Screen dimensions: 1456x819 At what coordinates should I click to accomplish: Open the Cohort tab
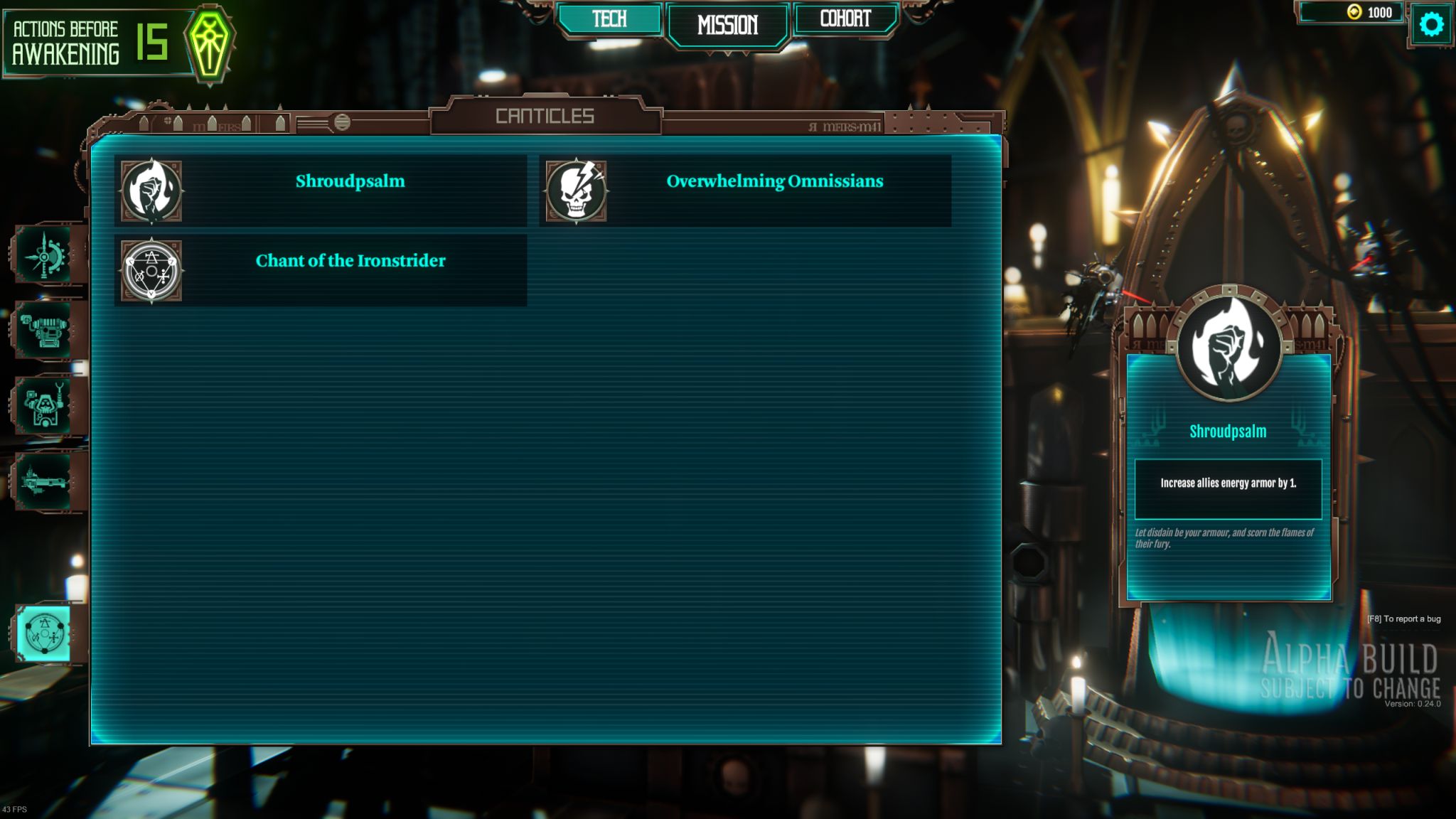click(x=845, y=18)
